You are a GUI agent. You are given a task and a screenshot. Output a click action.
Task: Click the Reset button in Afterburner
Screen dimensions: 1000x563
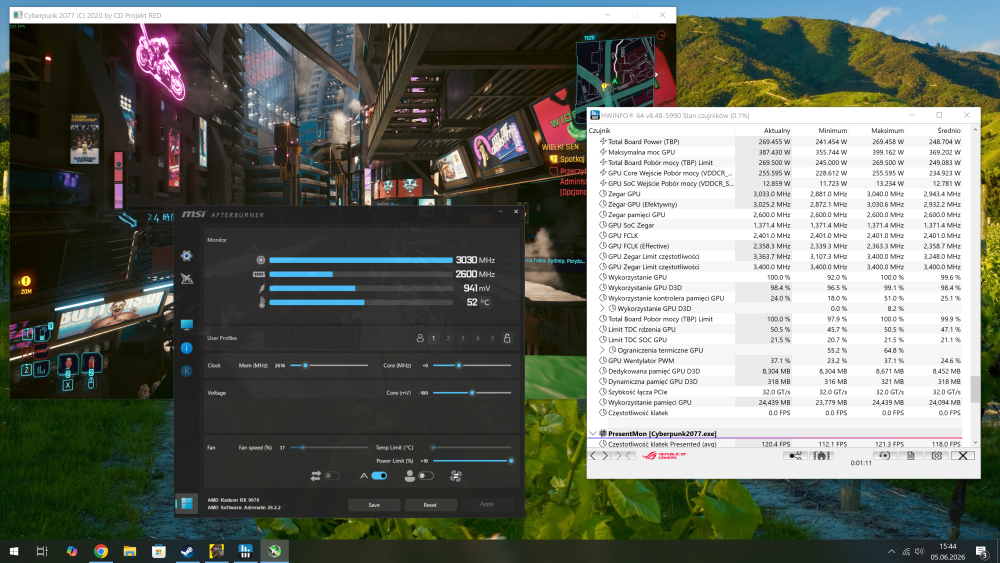click(x=430, y=504)
